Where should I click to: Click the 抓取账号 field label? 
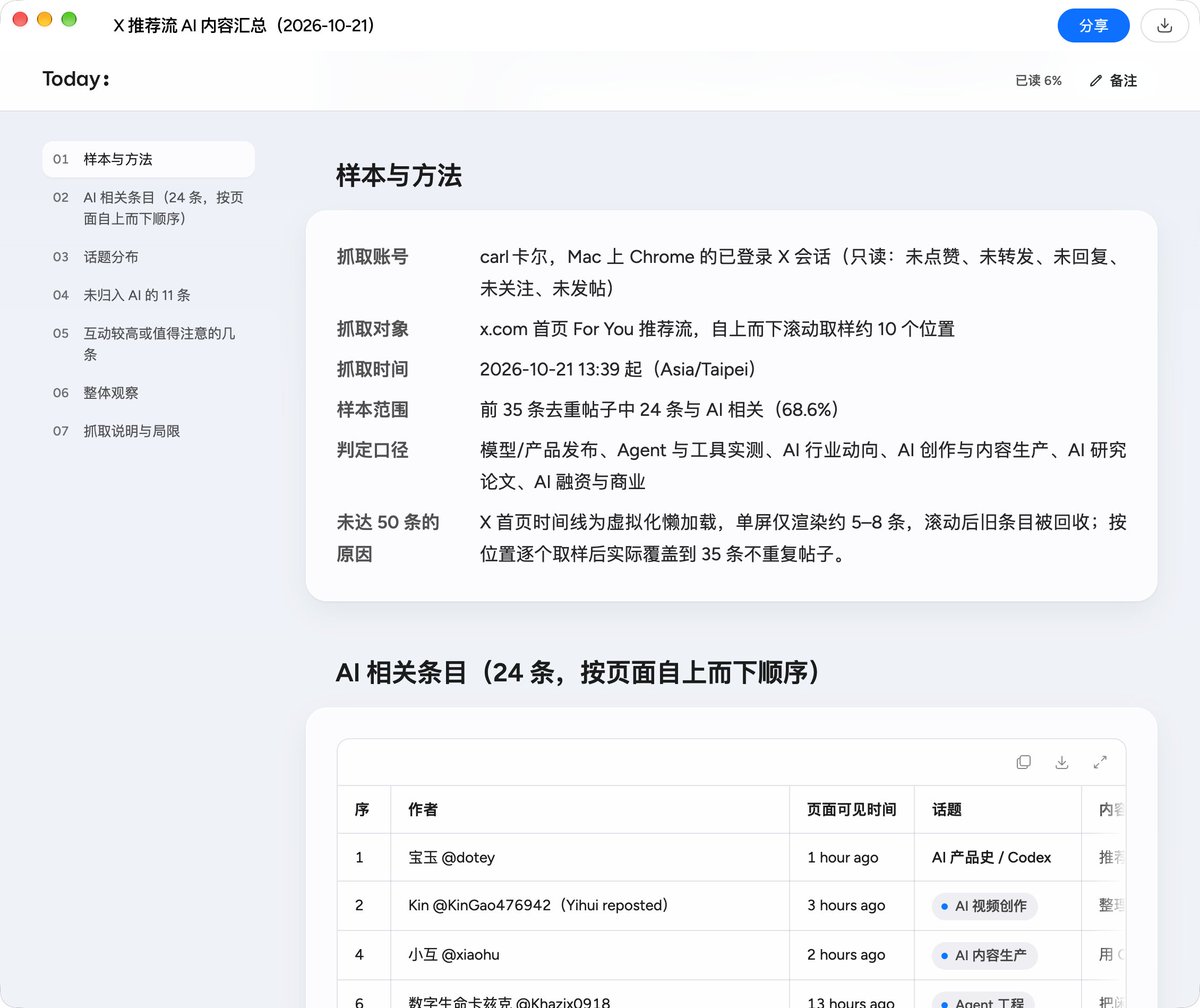tap(372, 257)
